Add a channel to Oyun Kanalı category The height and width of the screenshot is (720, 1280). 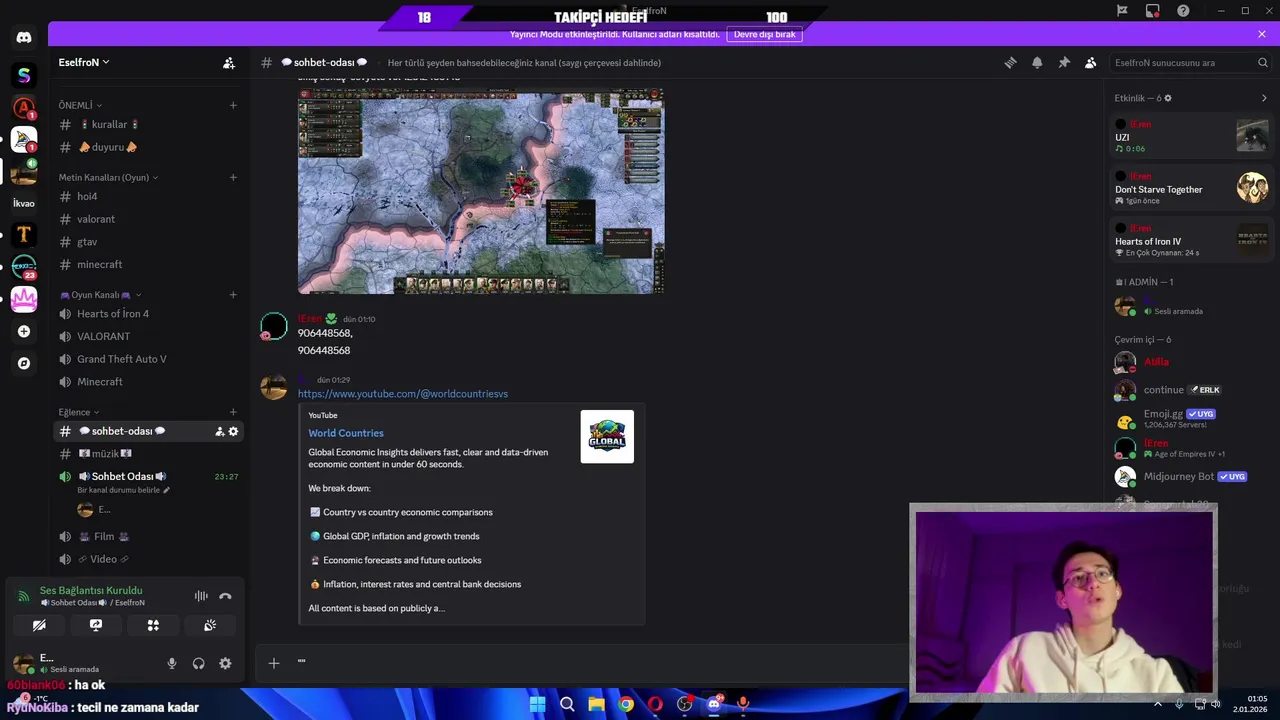click(233, 295)
